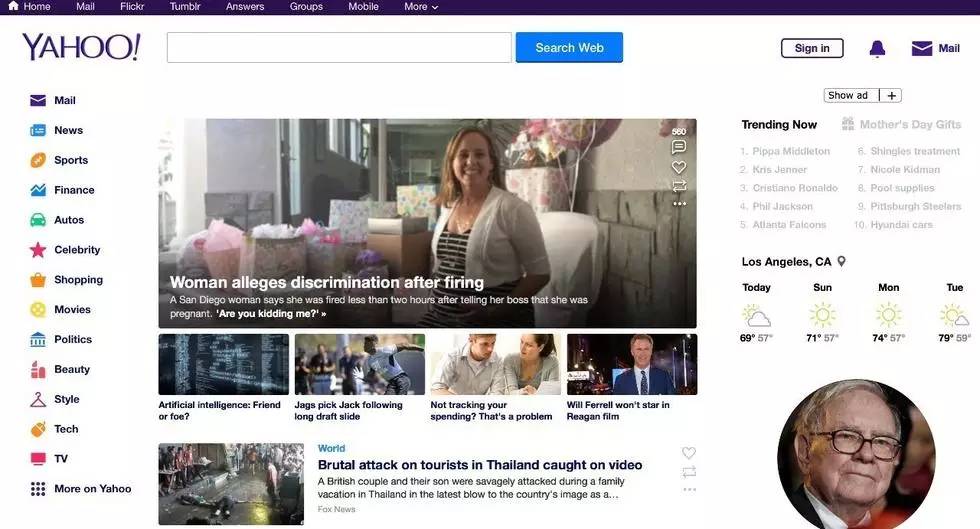Open Tumblr from top navigation

point(185,7)
